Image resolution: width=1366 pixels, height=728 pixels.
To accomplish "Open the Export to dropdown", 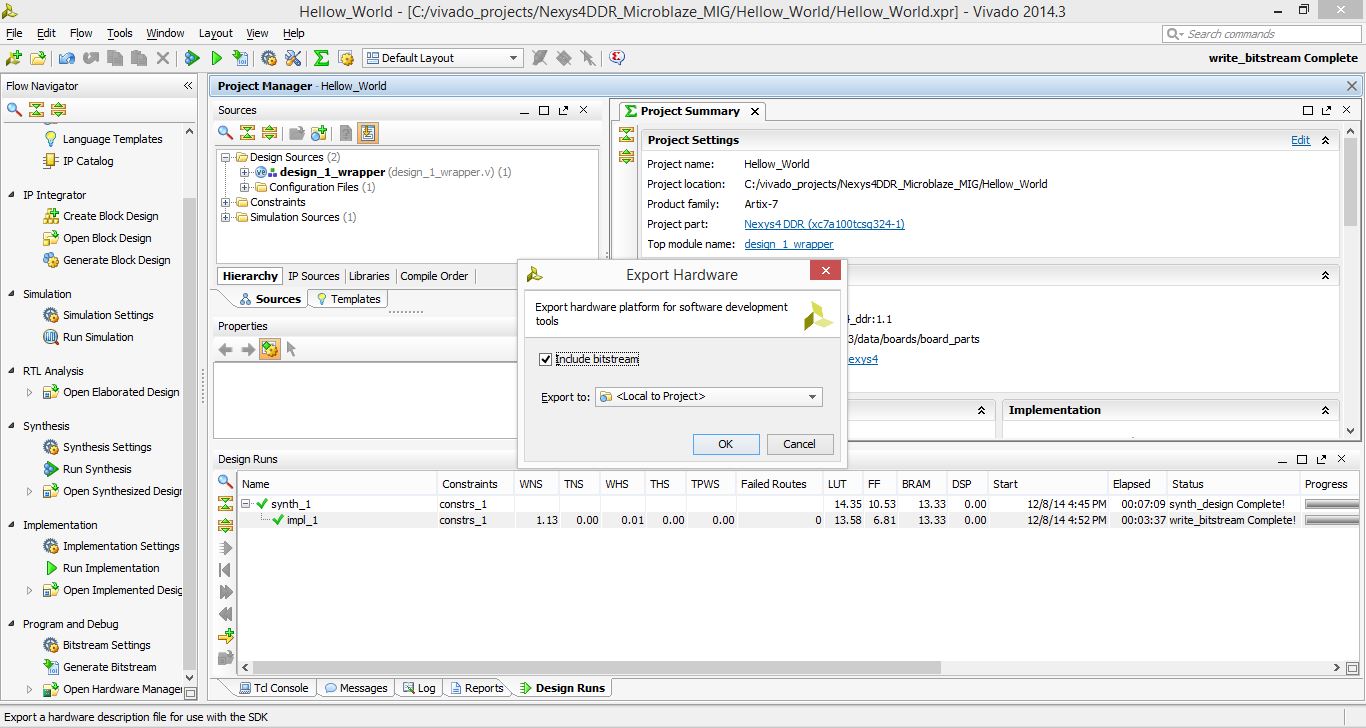I will pos(709,397).
